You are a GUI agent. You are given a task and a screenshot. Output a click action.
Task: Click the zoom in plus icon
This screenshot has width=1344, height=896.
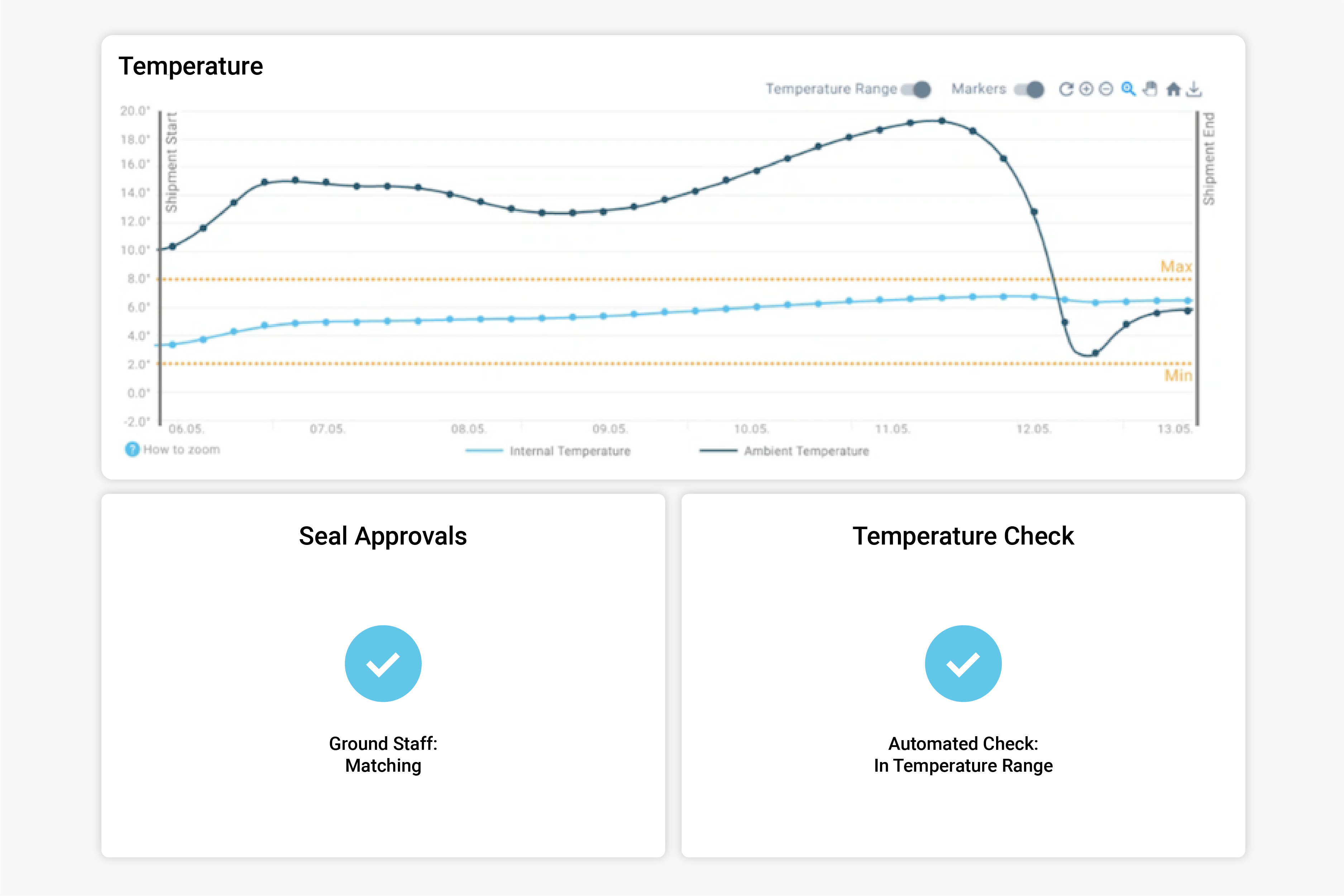(x=1086, y=89)
